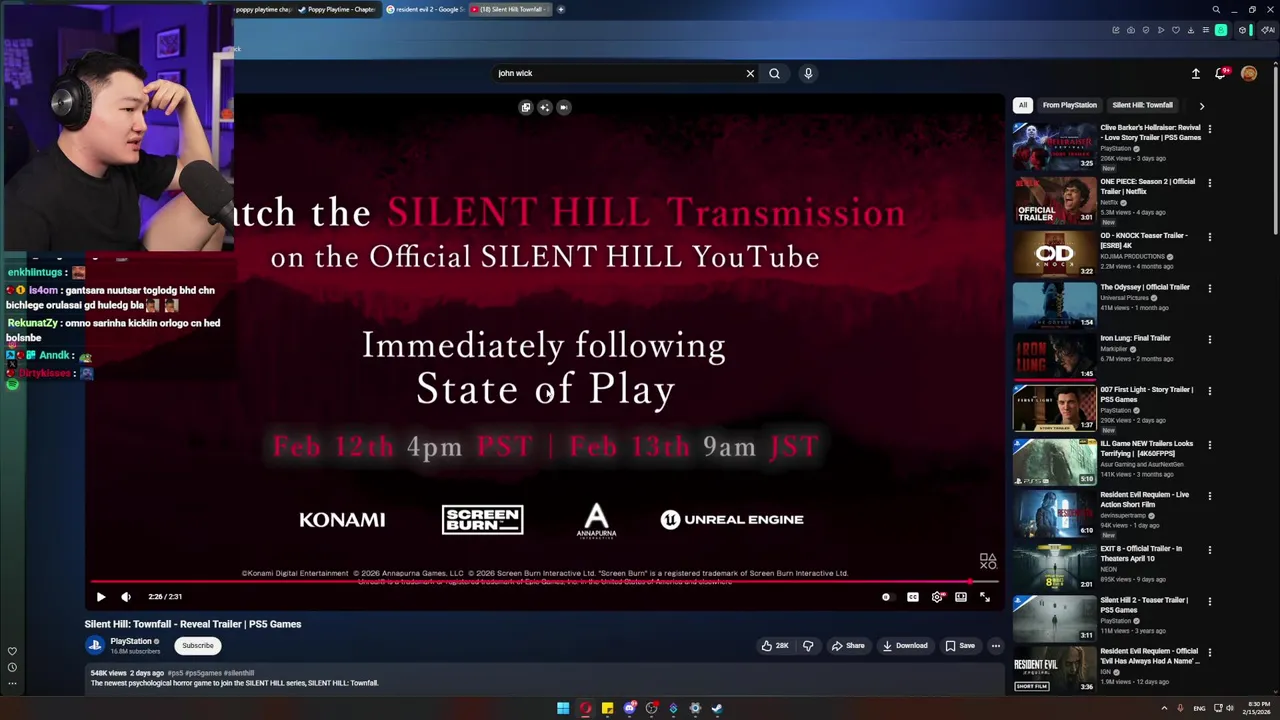Click the browser toolbar download arrow icon
The height and width of the screenshot is (720, 1280).
coord(1191,30)
